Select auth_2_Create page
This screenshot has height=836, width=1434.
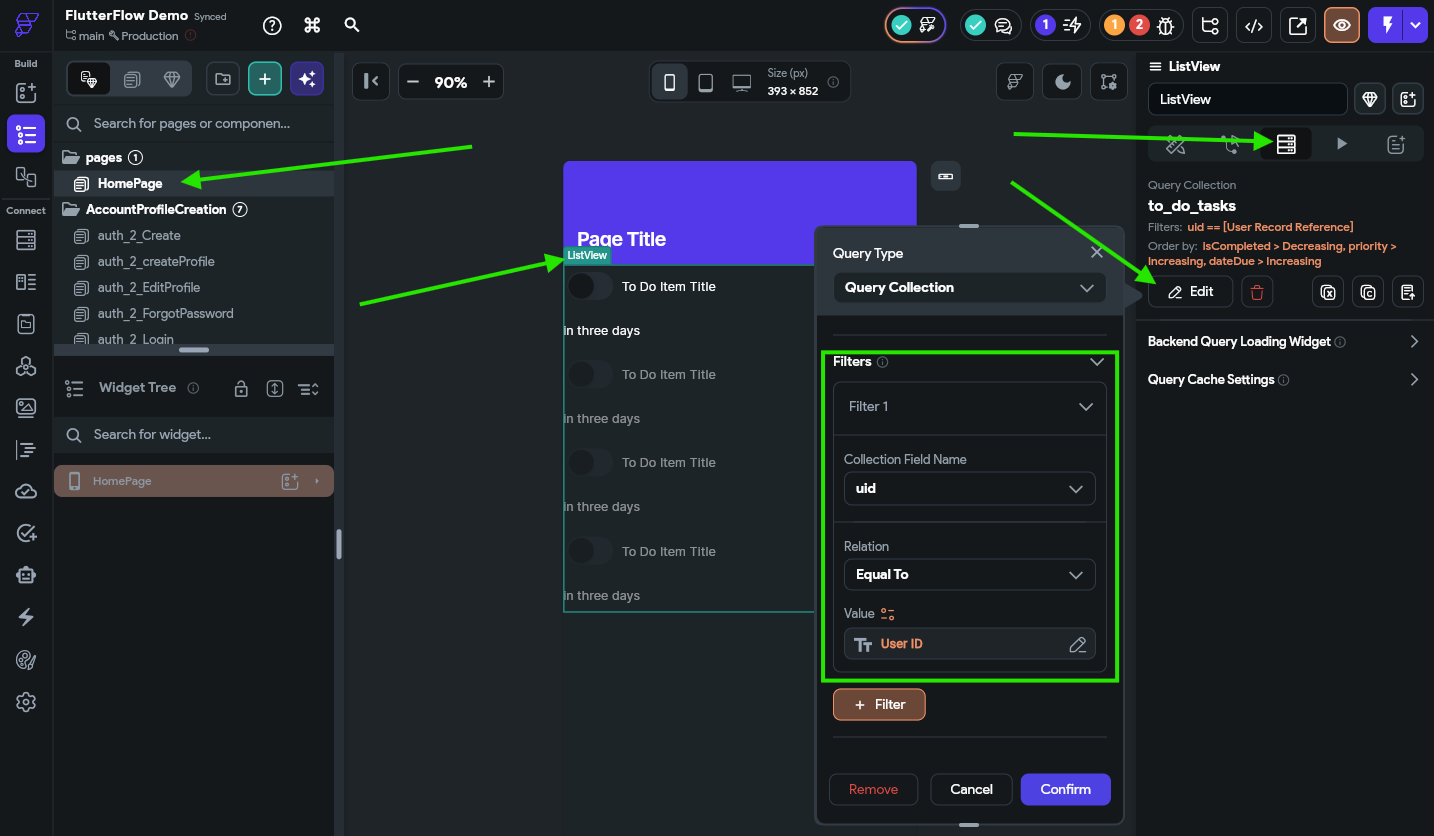click(x=139, y=236)
